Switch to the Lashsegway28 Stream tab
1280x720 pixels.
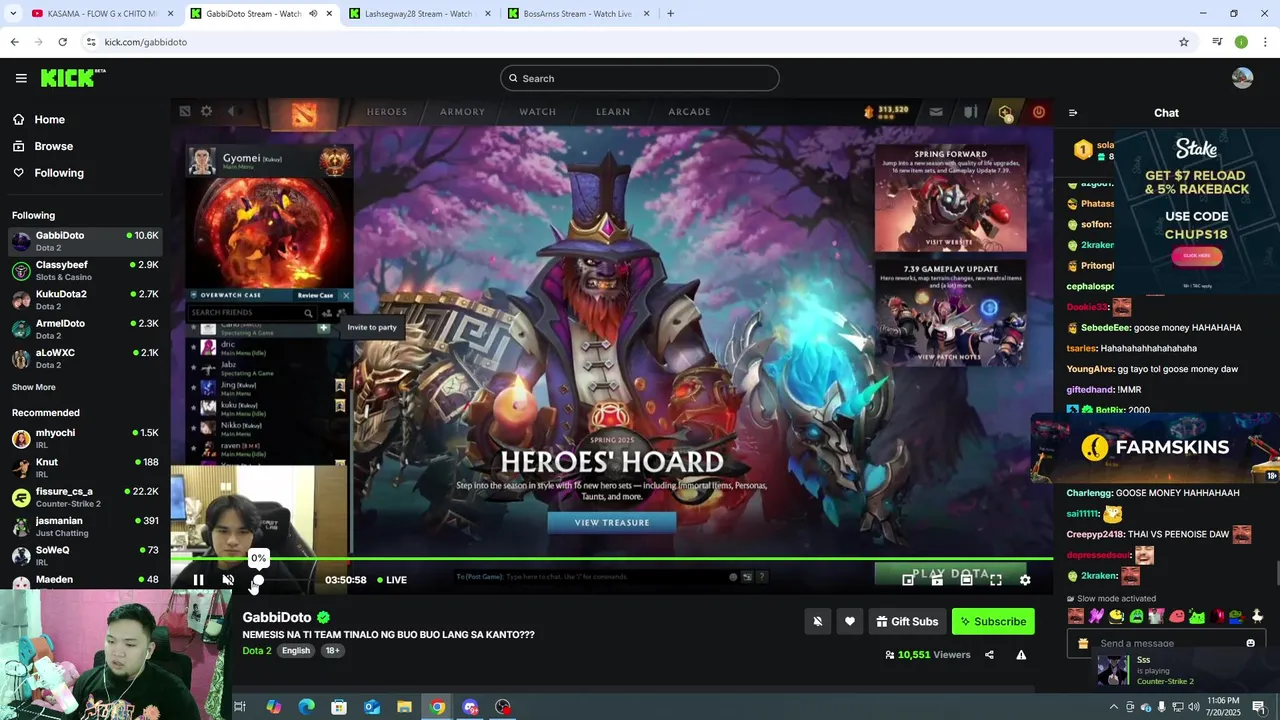[418, 14]
